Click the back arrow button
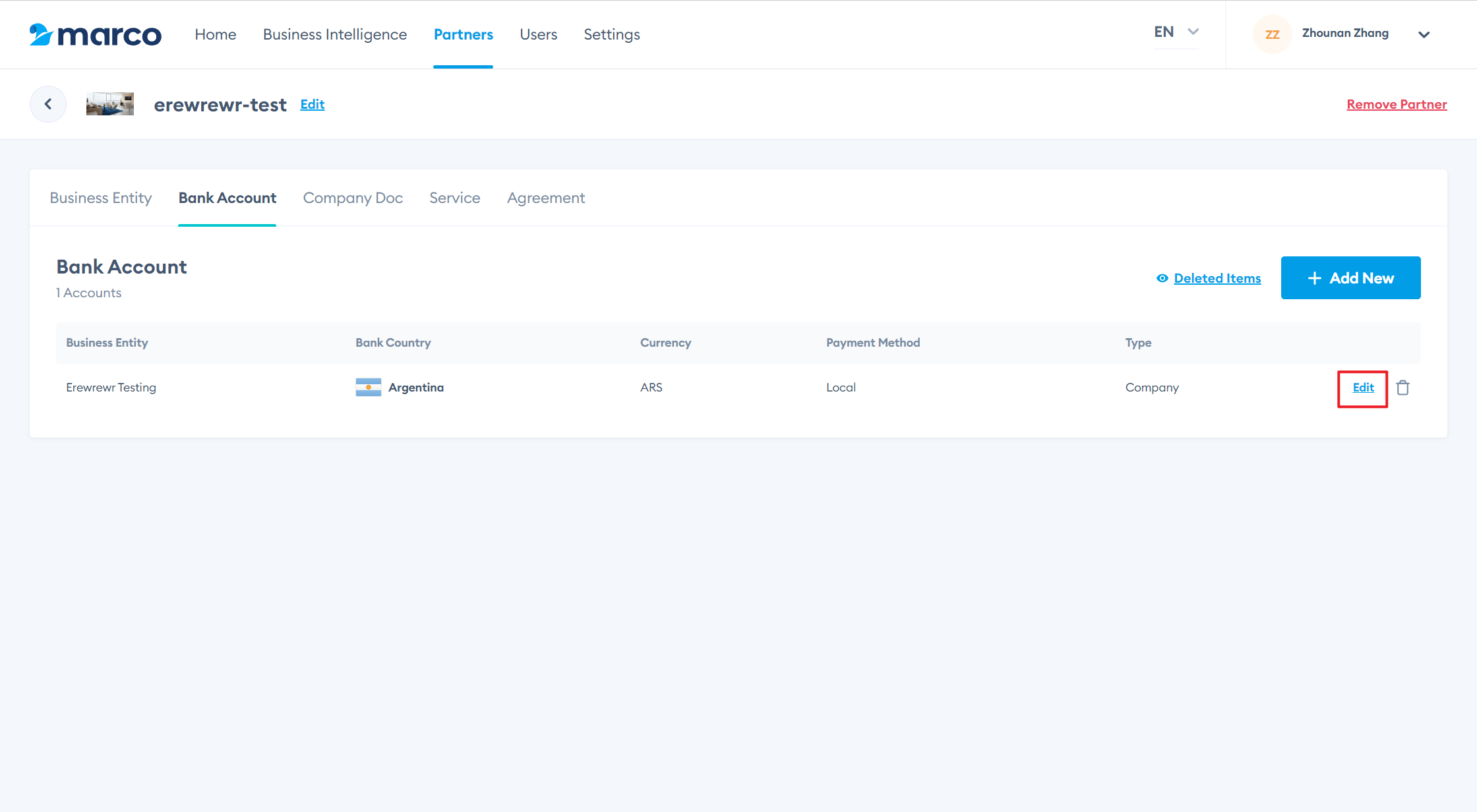The width and height of the screenshot is (1477, 812). (48, 104)
